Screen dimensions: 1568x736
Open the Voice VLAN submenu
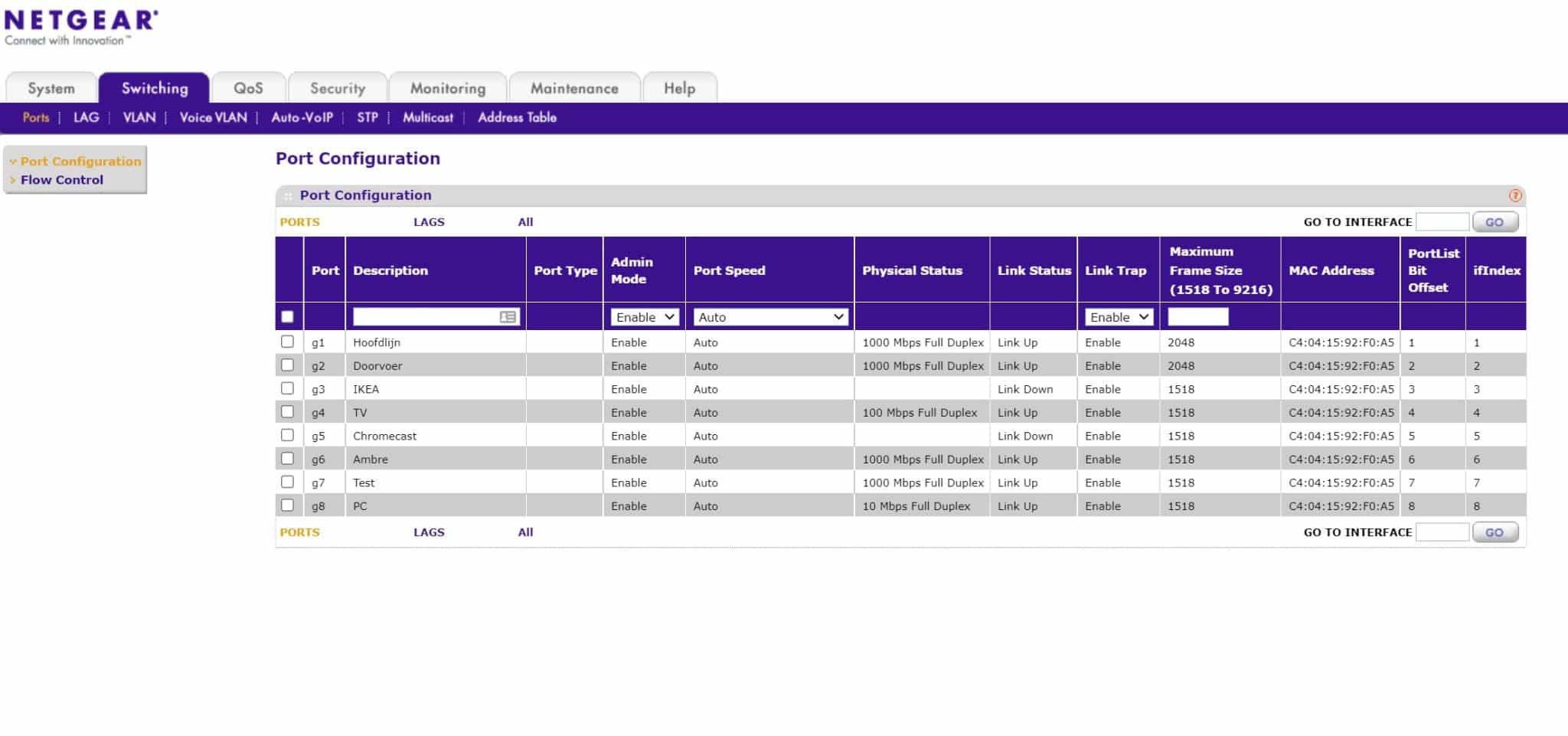(213, 117)
